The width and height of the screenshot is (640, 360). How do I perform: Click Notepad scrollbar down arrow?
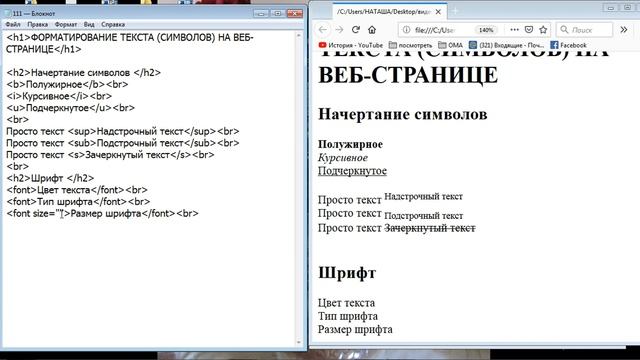[298, 342]
